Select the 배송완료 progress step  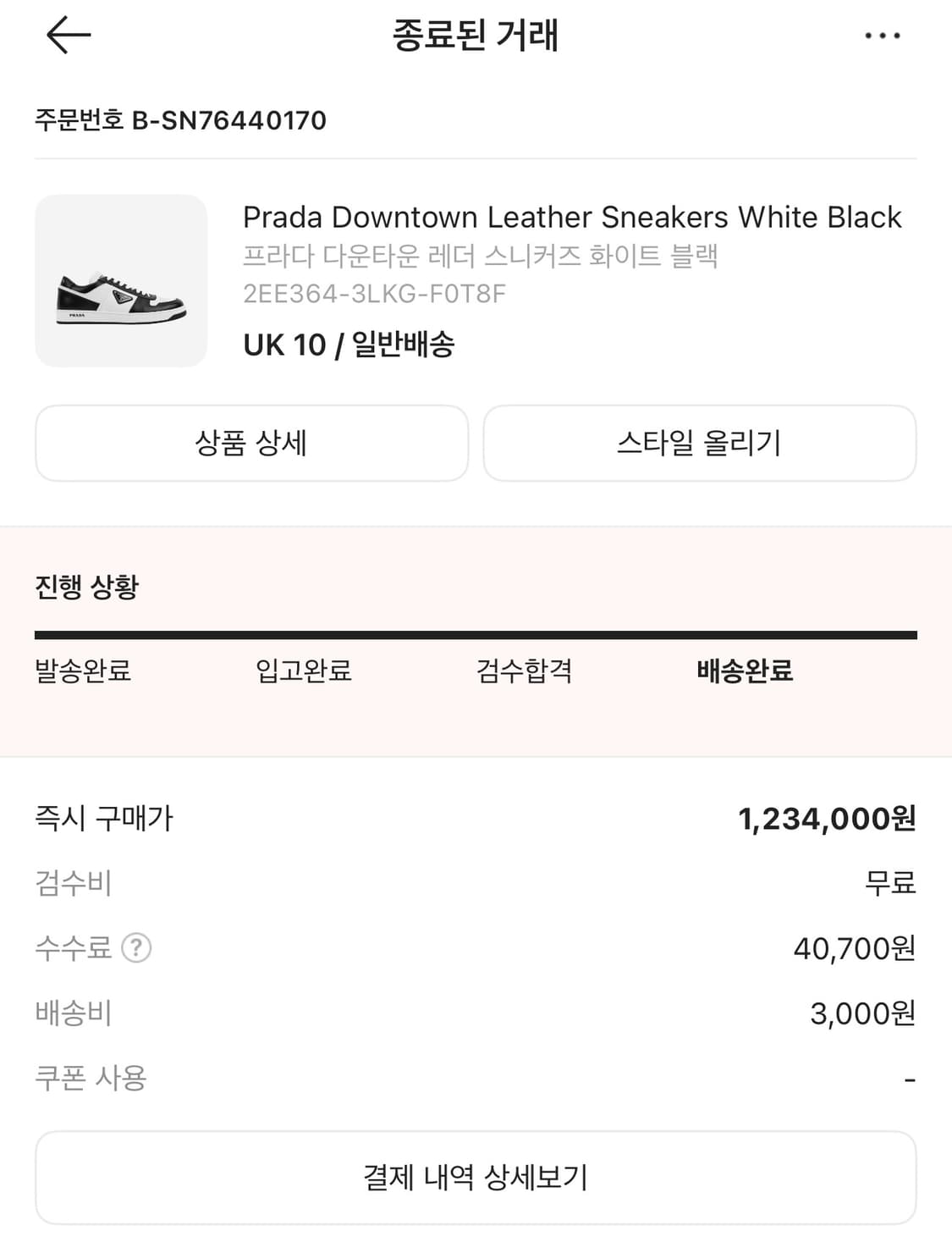[x=745, y=671]
